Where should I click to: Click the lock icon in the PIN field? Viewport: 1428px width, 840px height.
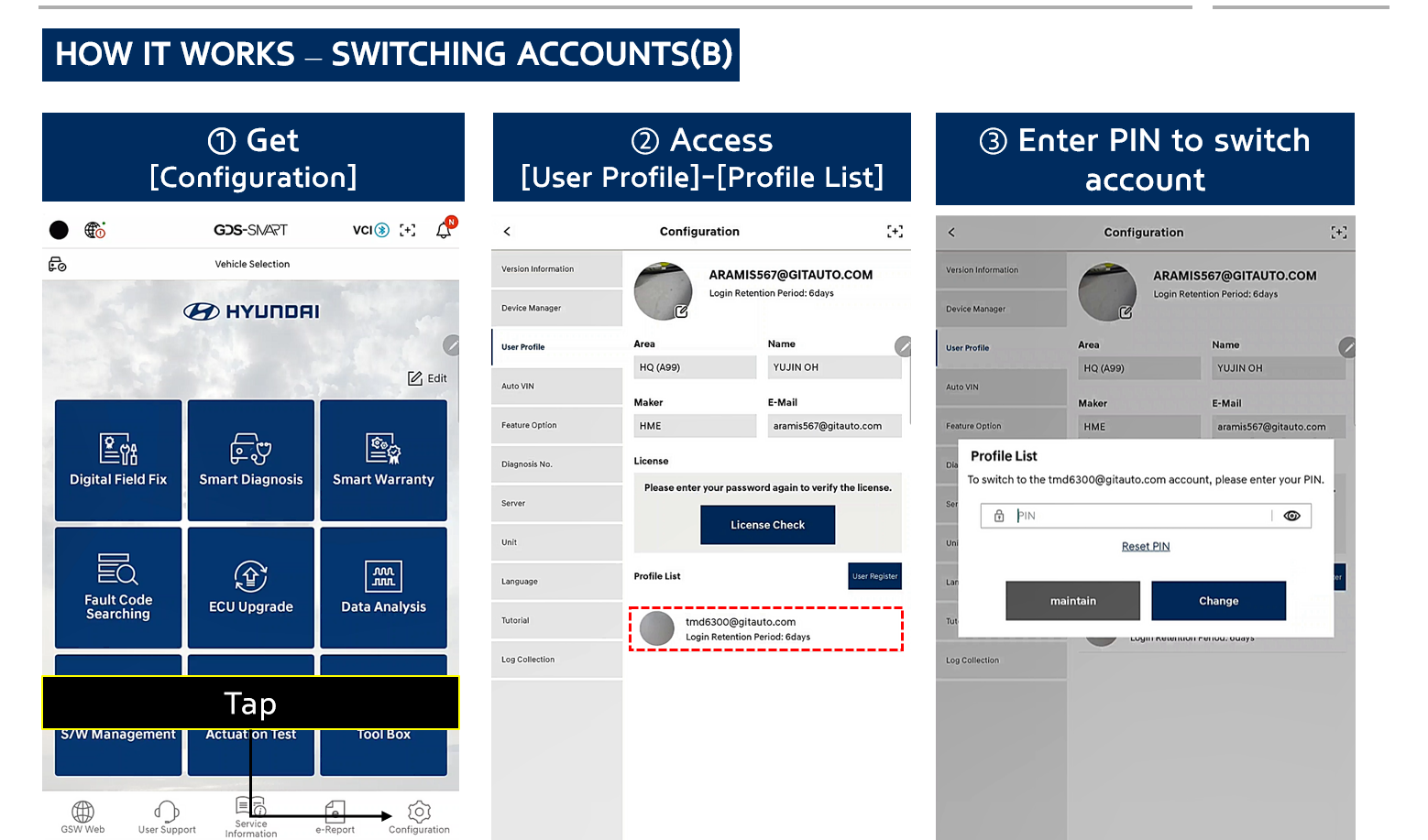(x=999, y=516)
